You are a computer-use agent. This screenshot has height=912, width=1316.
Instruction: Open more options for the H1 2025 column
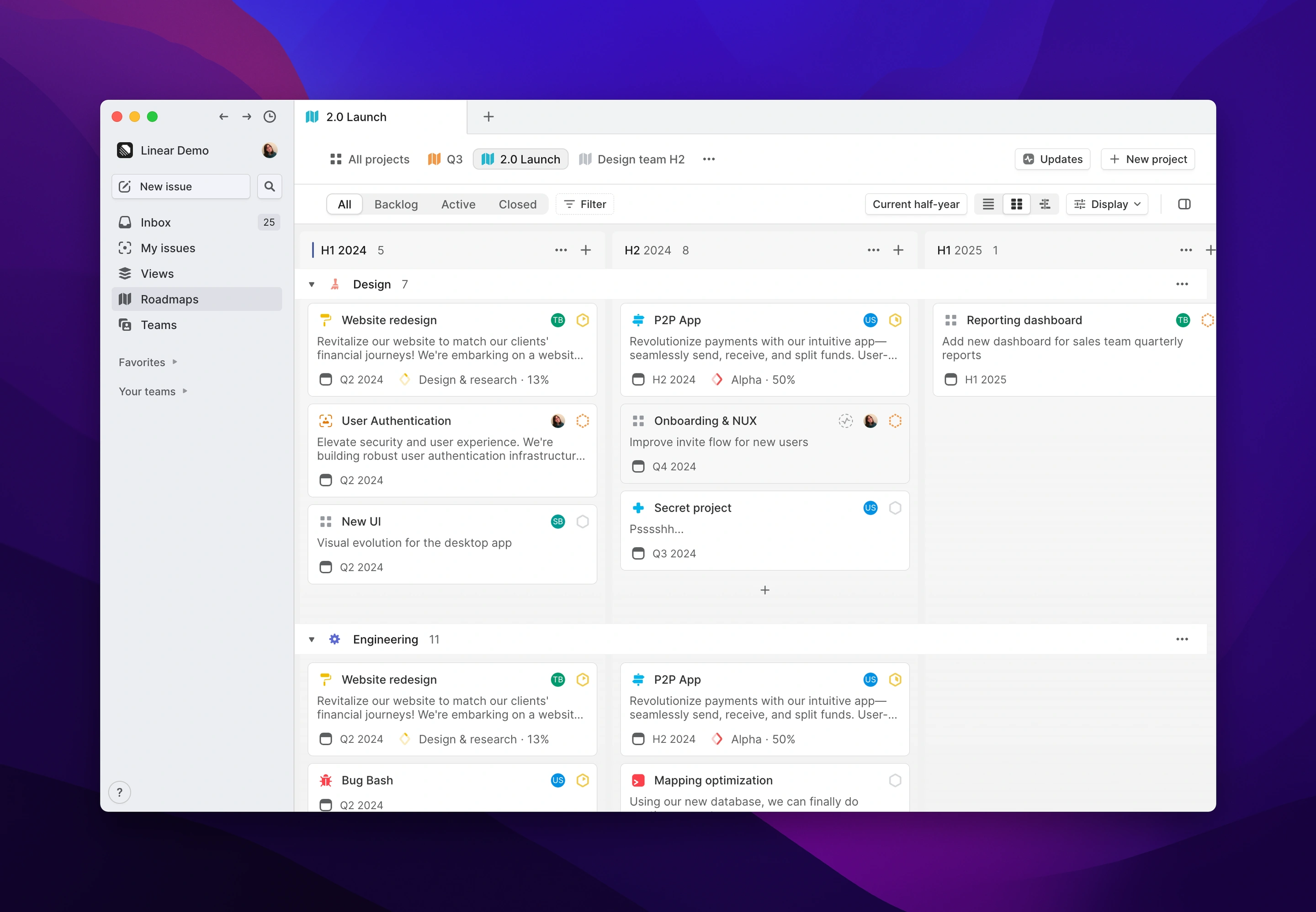click(1186, 250)
